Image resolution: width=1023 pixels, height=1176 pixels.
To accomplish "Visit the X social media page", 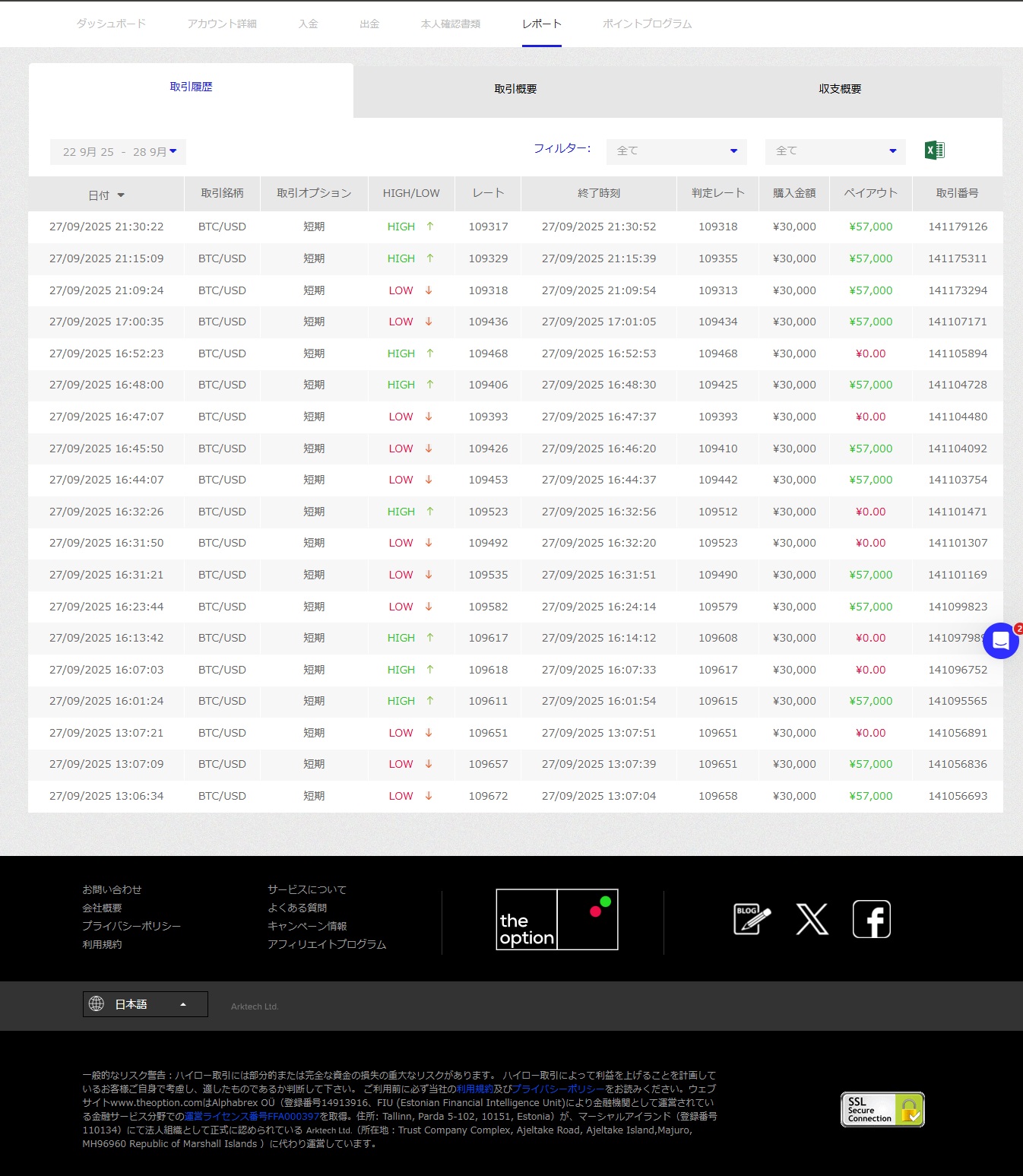I will click(x=812, y=919).
